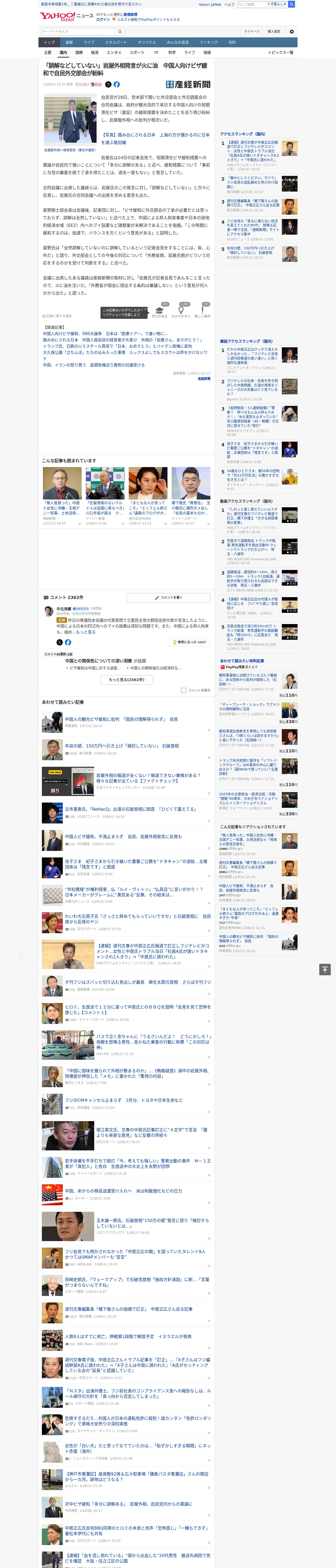The height and width of the screenshot is (1568, 336).
Task: Open related article 中国人向けビザ緩和、SNS大論争
Action: [x=105, y=333]
